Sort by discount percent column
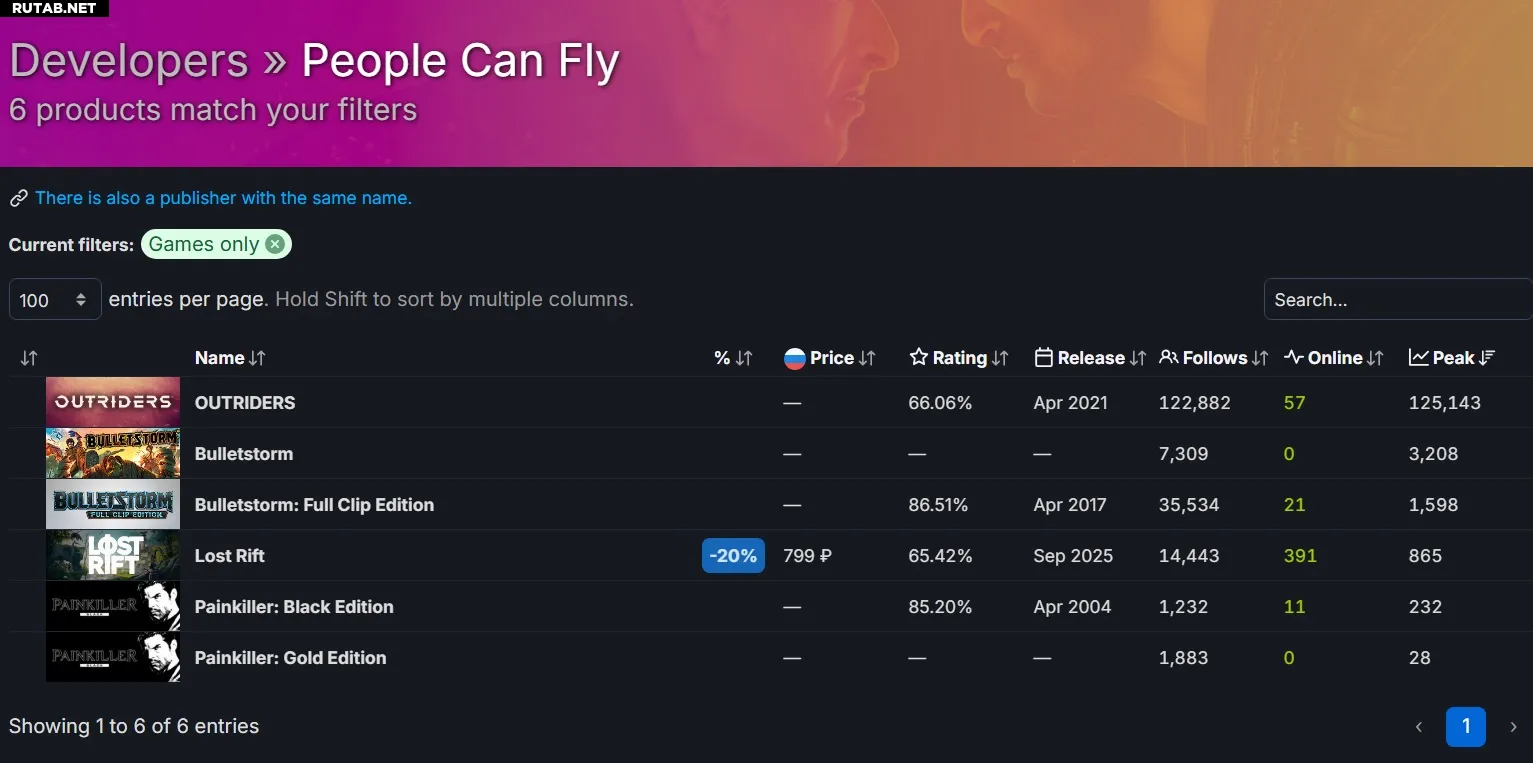This screenshot has height=763, width=1533. [733, 358]
